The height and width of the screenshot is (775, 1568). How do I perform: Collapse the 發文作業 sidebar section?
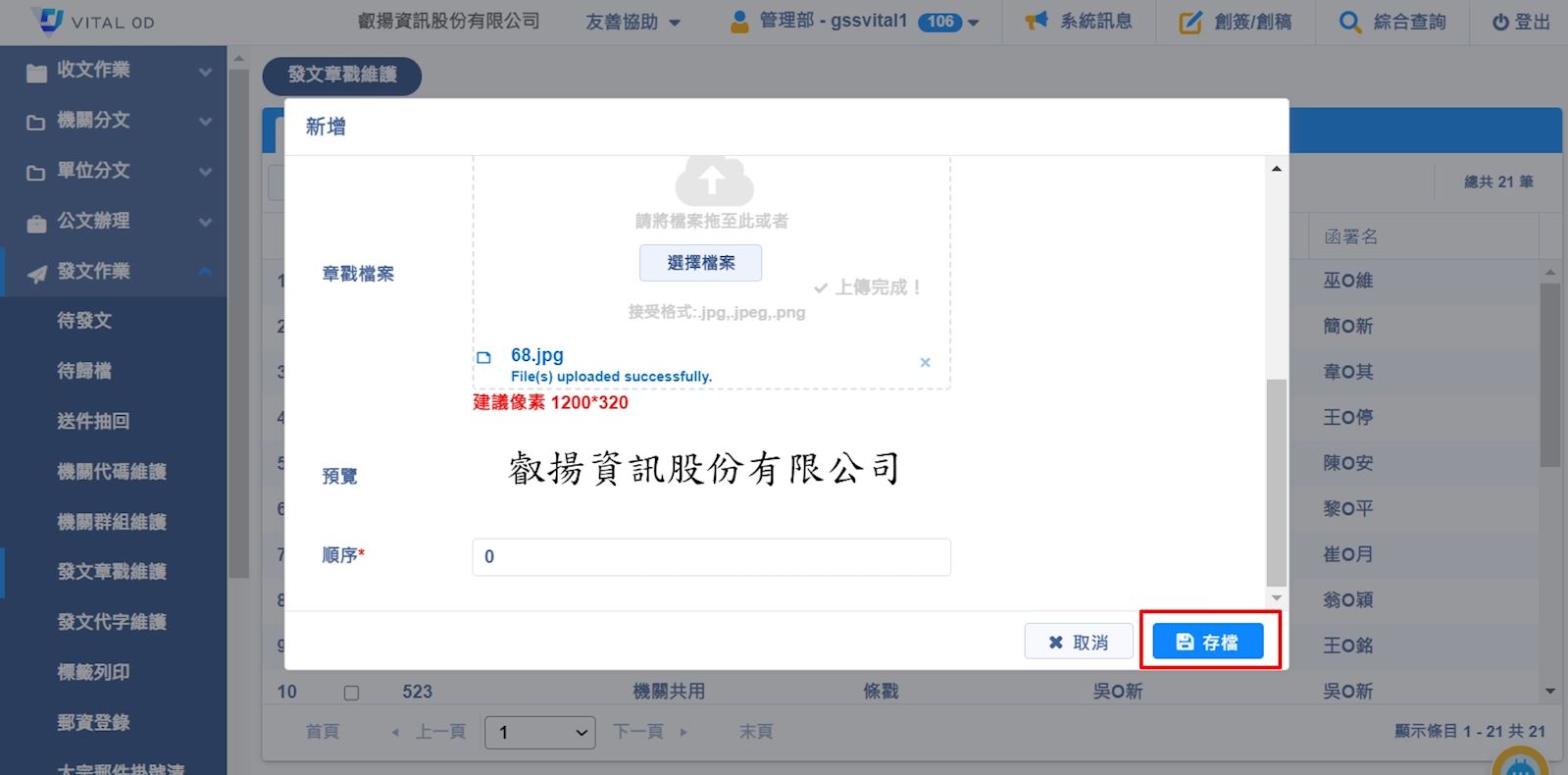click(114, 272)
